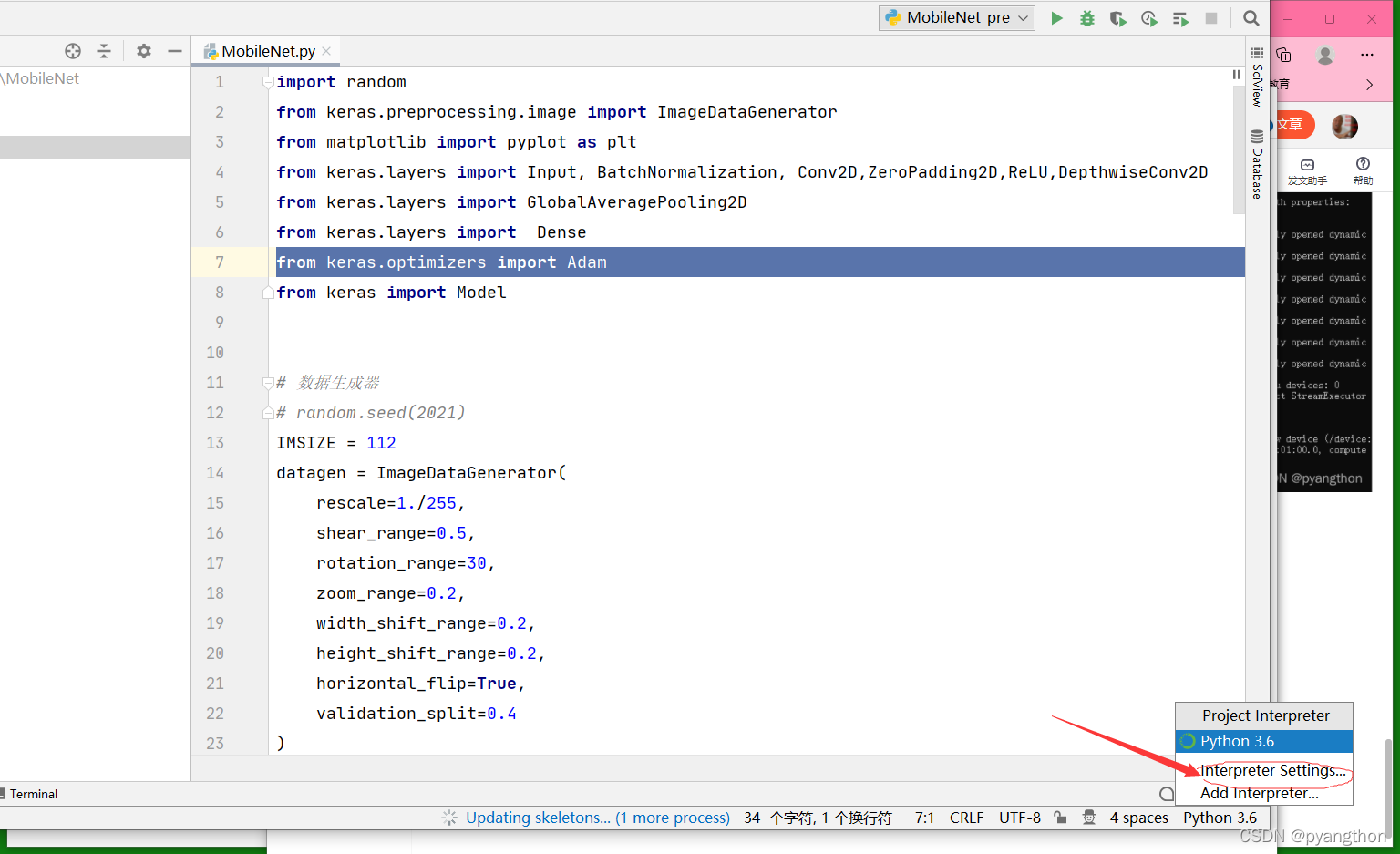Click the right chevron in the pink bar
This screenshot has height=854, width=1400.
pyautogui.click(x=1369, y=84)
